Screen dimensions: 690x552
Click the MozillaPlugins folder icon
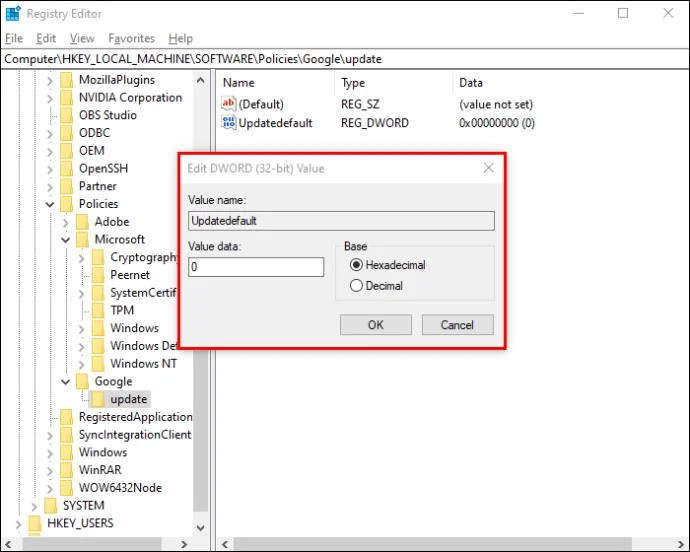click(x=66, y=80)
